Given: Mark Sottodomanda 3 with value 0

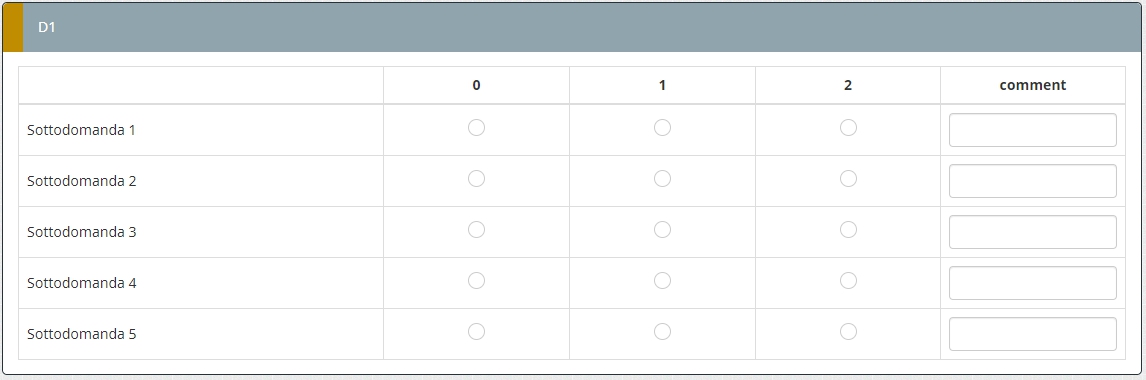Looking at the screenshot, I should (x=477, y=230).
